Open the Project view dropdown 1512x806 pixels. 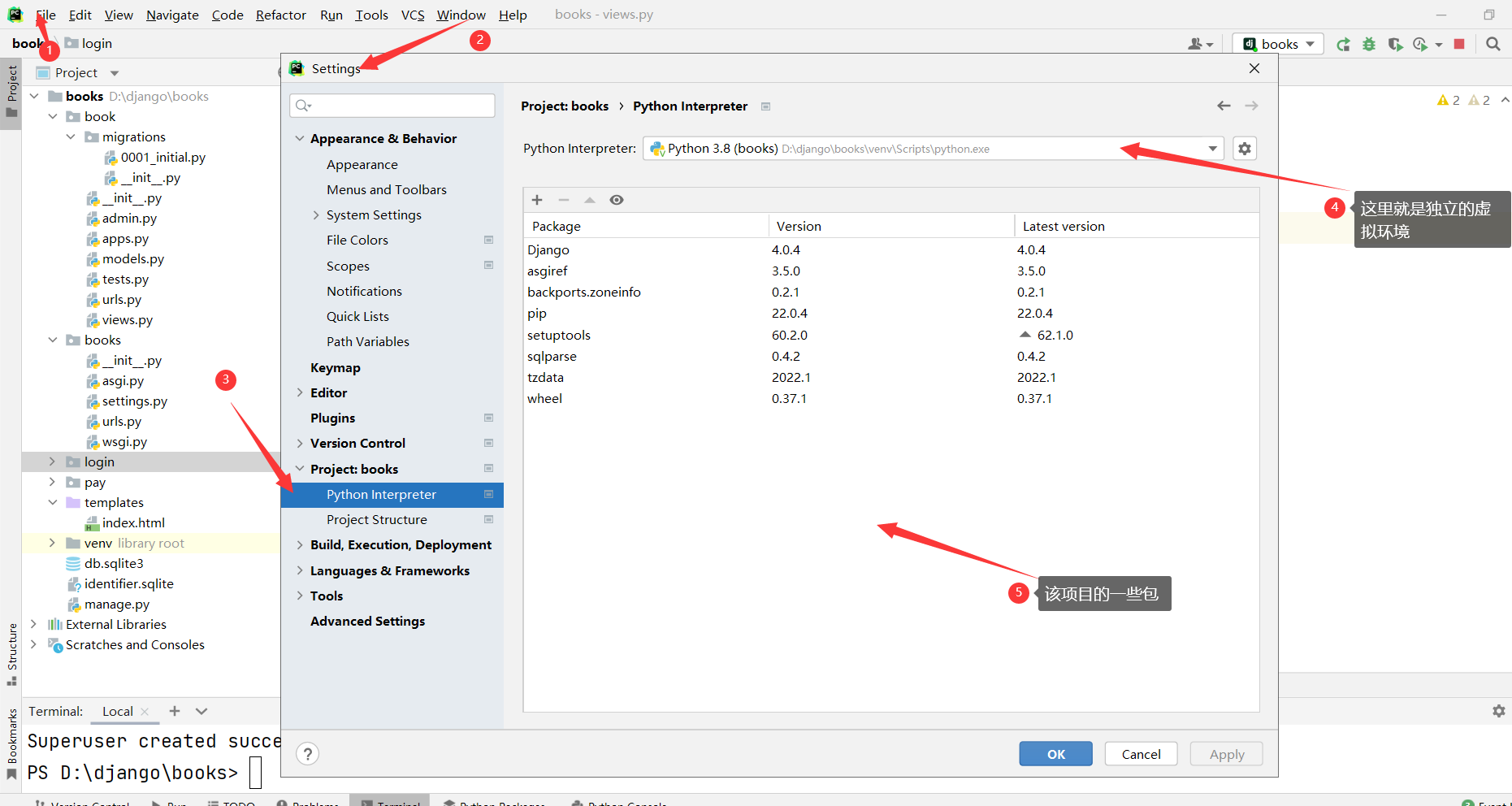point(115,73)
